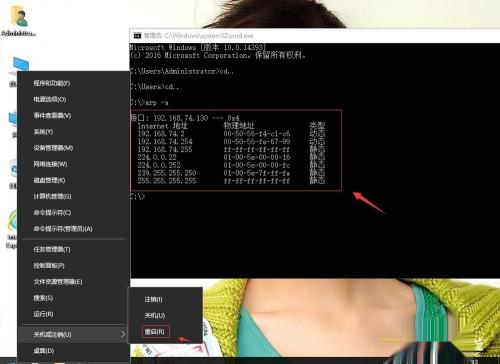The height and width of the screenshot is (364, 500).
Task: Open 计算机管理(G) menu entry
Action: (52, 196)
